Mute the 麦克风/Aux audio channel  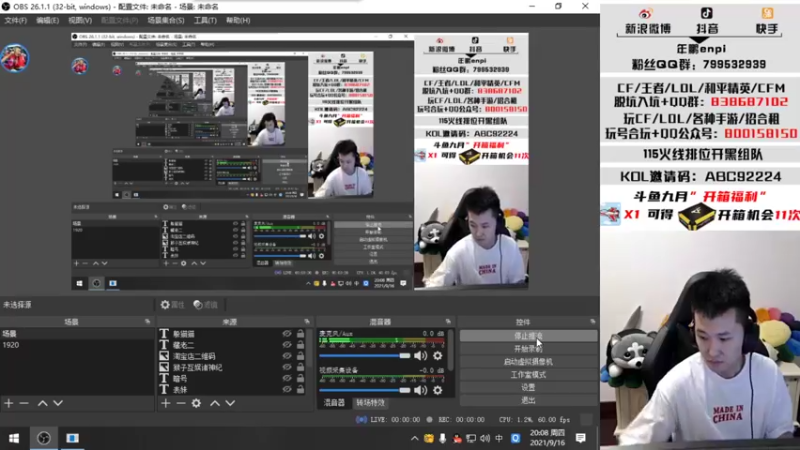tap(420, 356)
